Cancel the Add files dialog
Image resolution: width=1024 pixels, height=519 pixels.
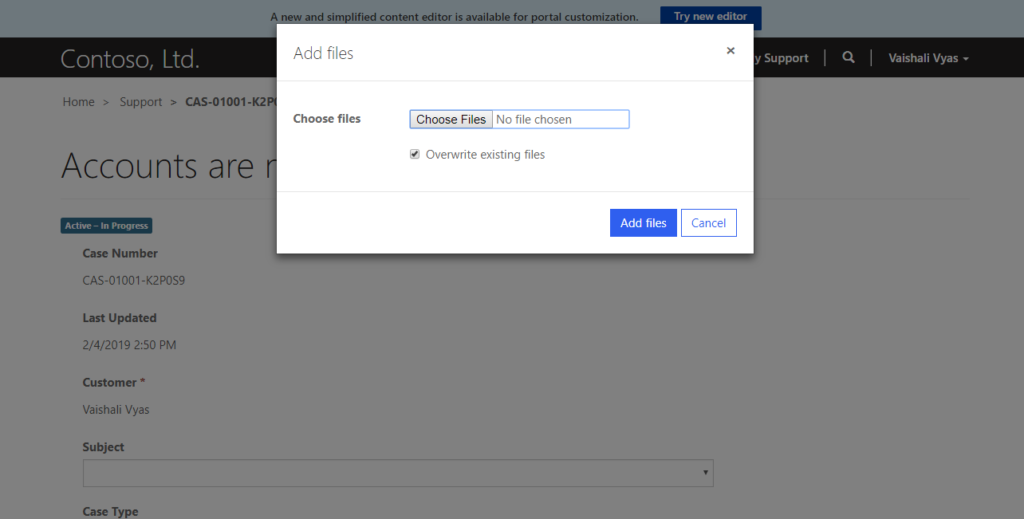[x=709, y=223]
